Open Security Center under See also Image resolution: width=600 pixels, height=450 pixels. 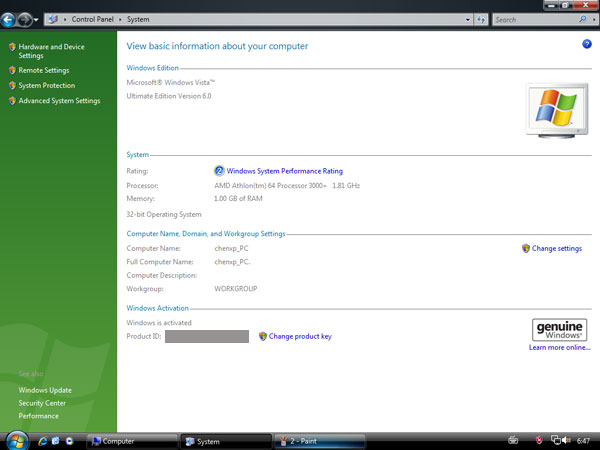42,403
